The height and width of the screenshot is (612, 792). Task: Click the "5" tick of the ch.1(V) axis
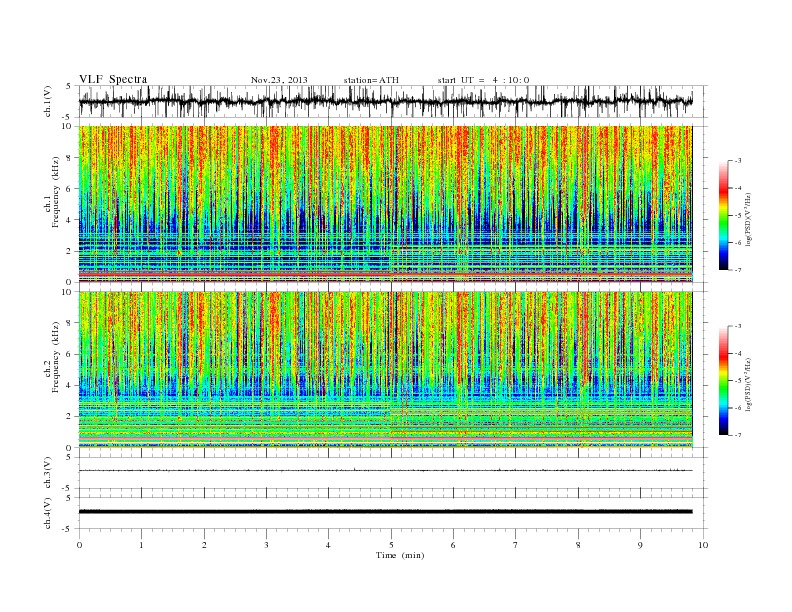[x=69, y=86]
